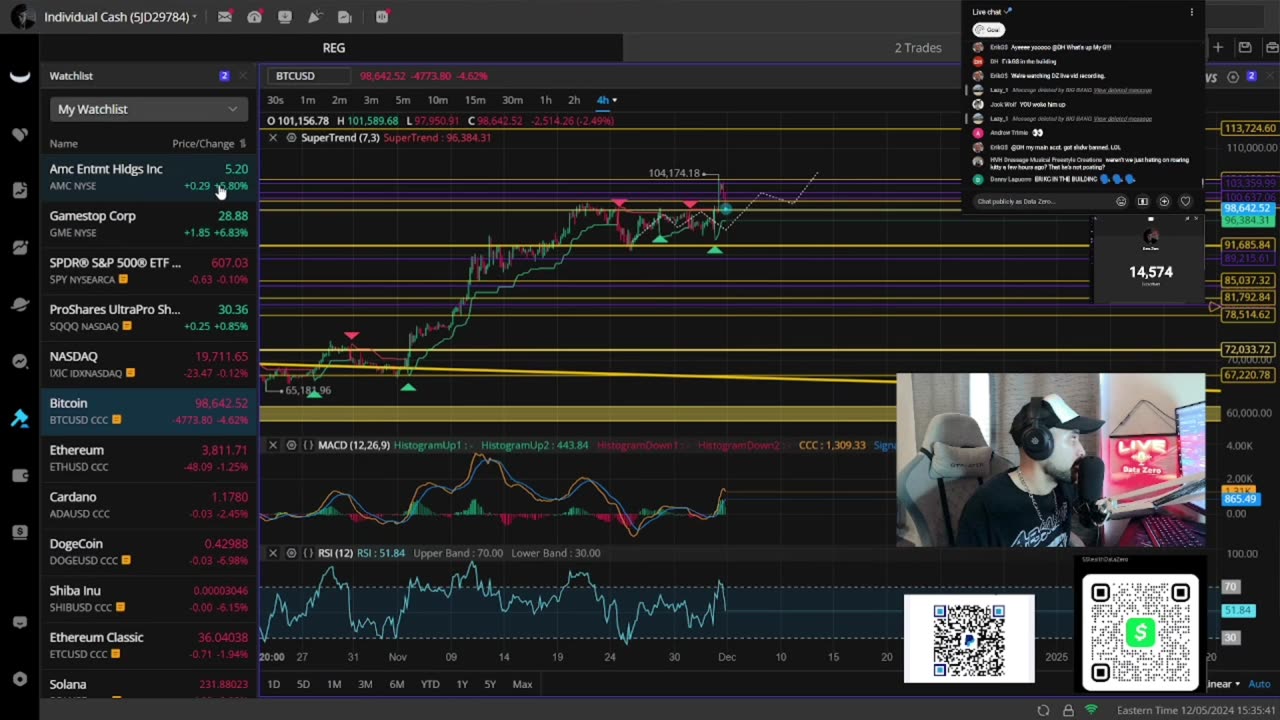
Task: Select the 15m chart interval
Action: pyautogui.click(x=475, y=100)
